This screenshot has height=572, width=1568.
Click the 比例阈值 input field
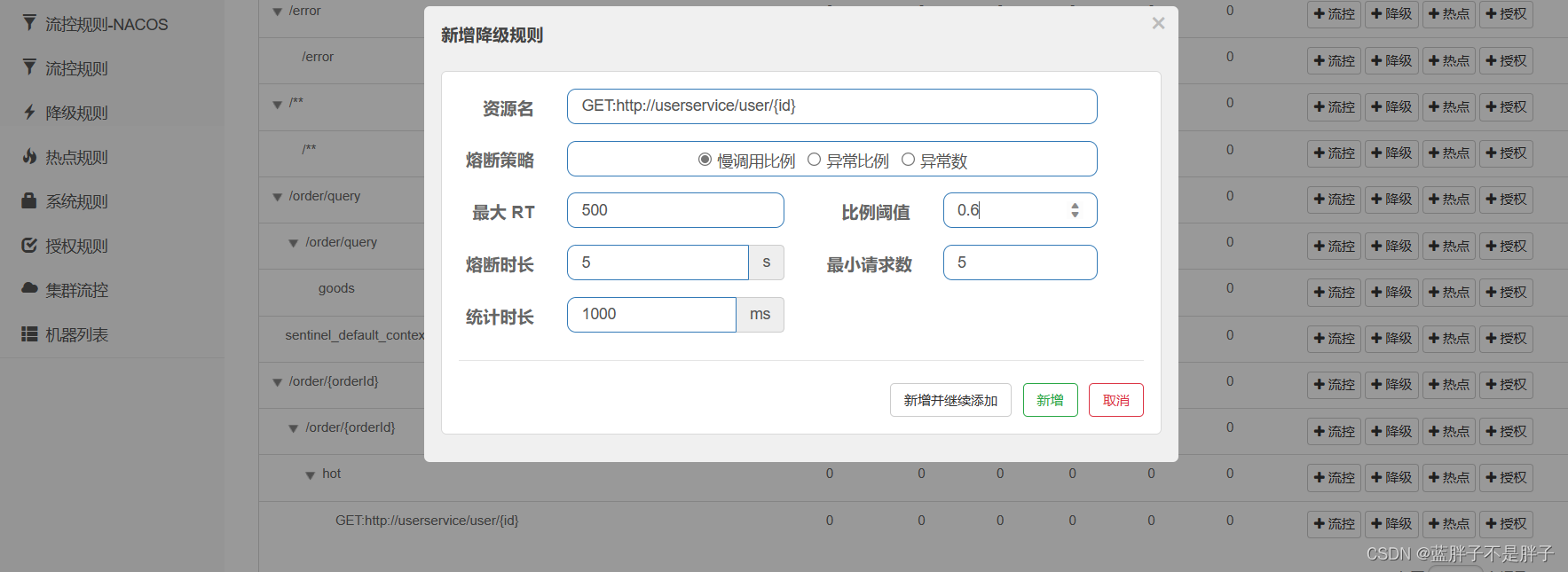(x=1020, y=210)
